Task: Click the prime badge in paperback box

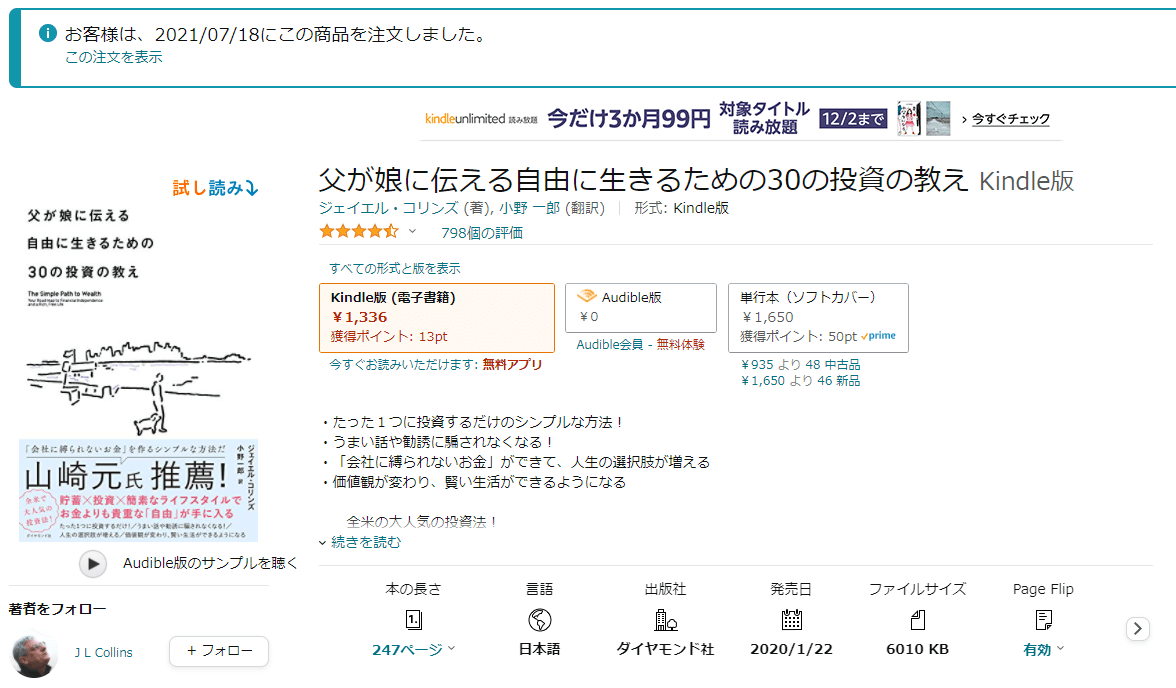Action: point(878,336)
